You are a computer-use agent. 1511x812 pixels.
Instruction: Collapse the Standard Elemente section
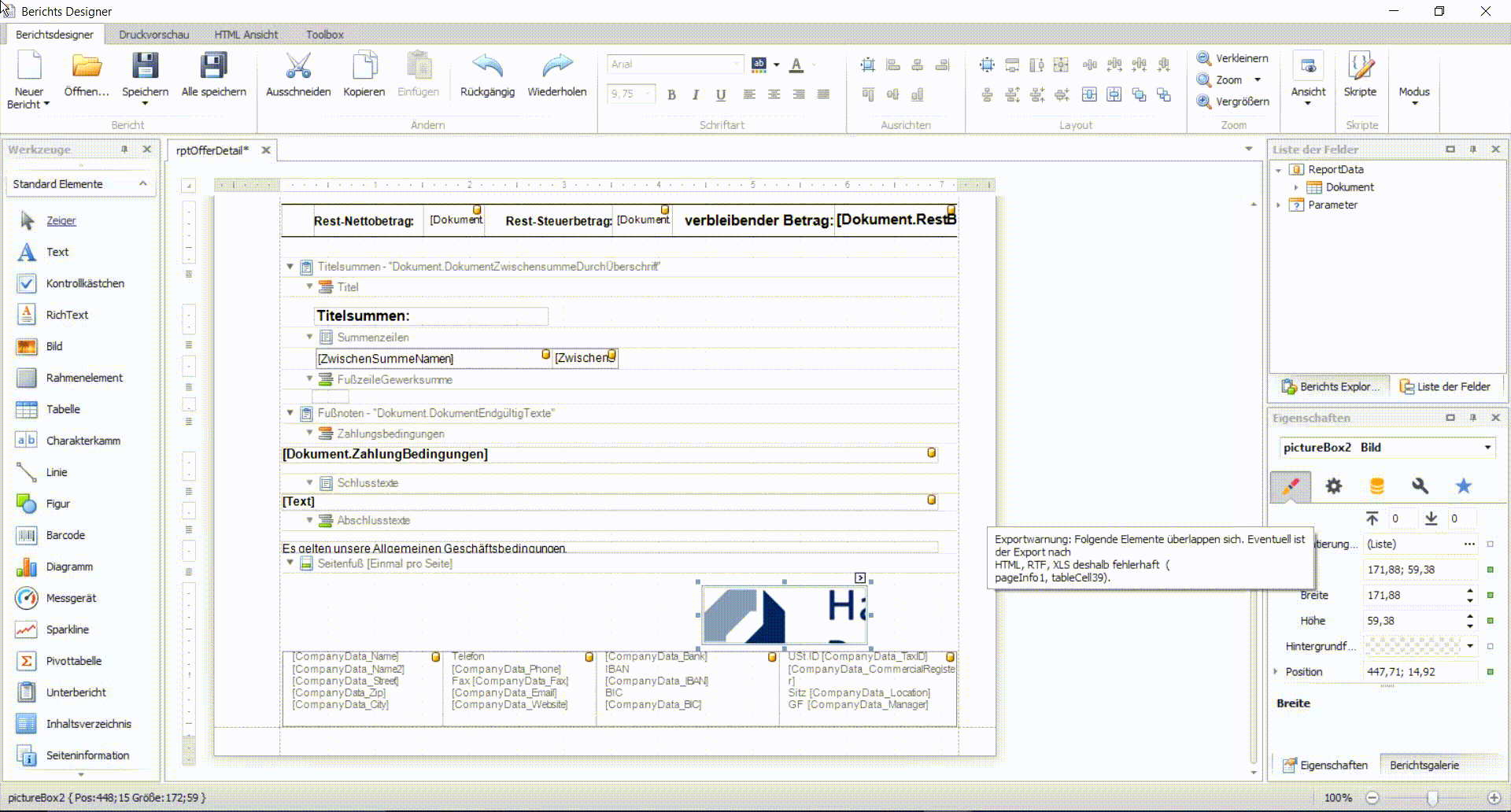tap(142, 183)
